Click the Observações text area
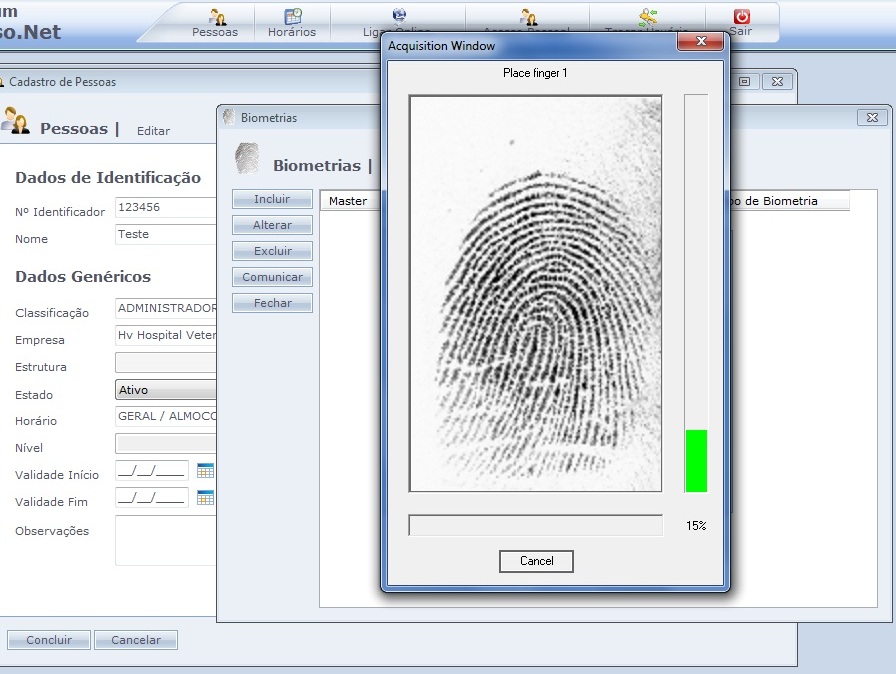Screen dimensions: 896x674 166,540
